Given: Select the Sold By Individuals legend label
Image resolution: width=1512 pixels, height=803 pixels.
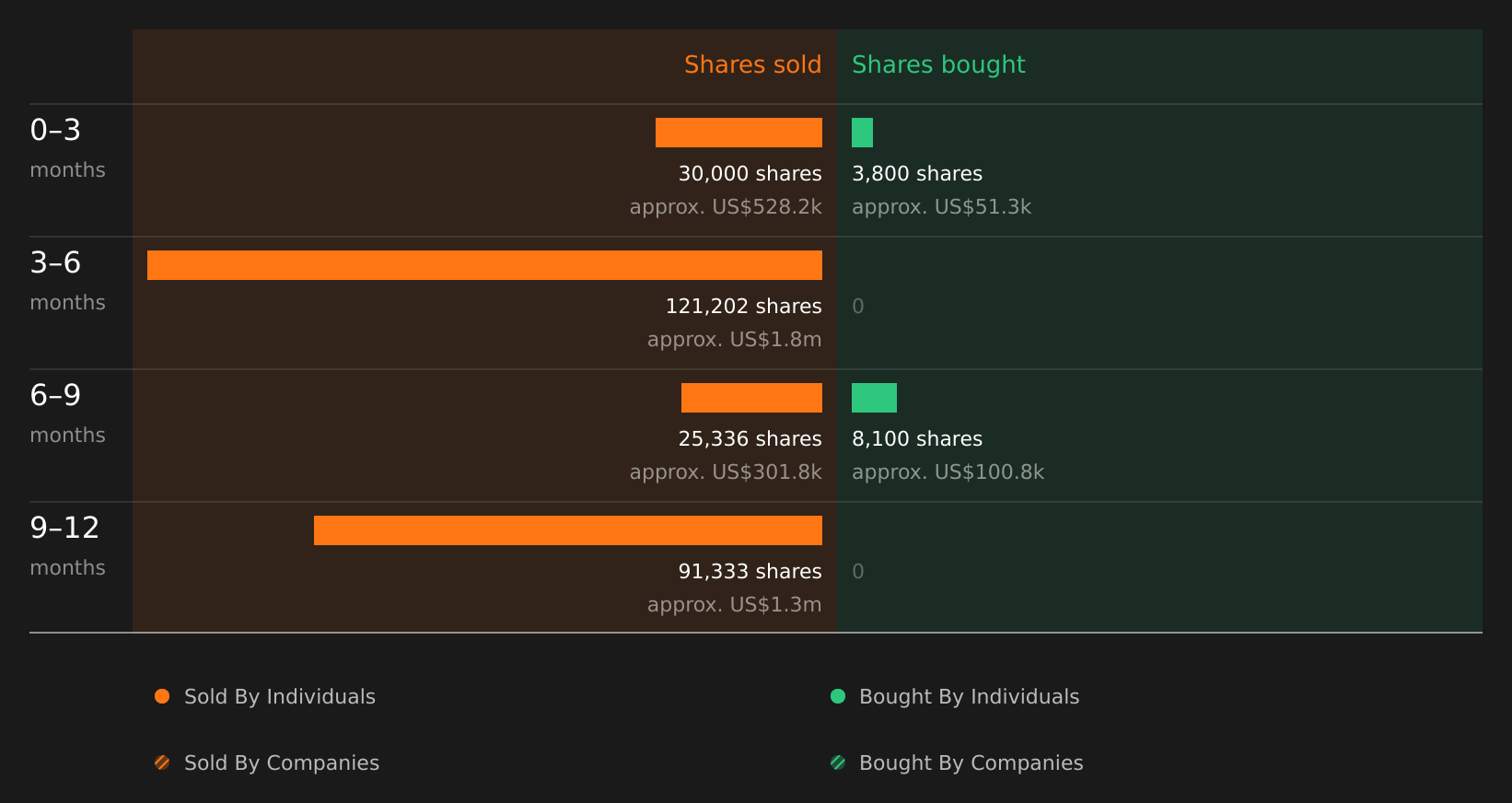Looking at the screenshot, I should coord(280,697).
